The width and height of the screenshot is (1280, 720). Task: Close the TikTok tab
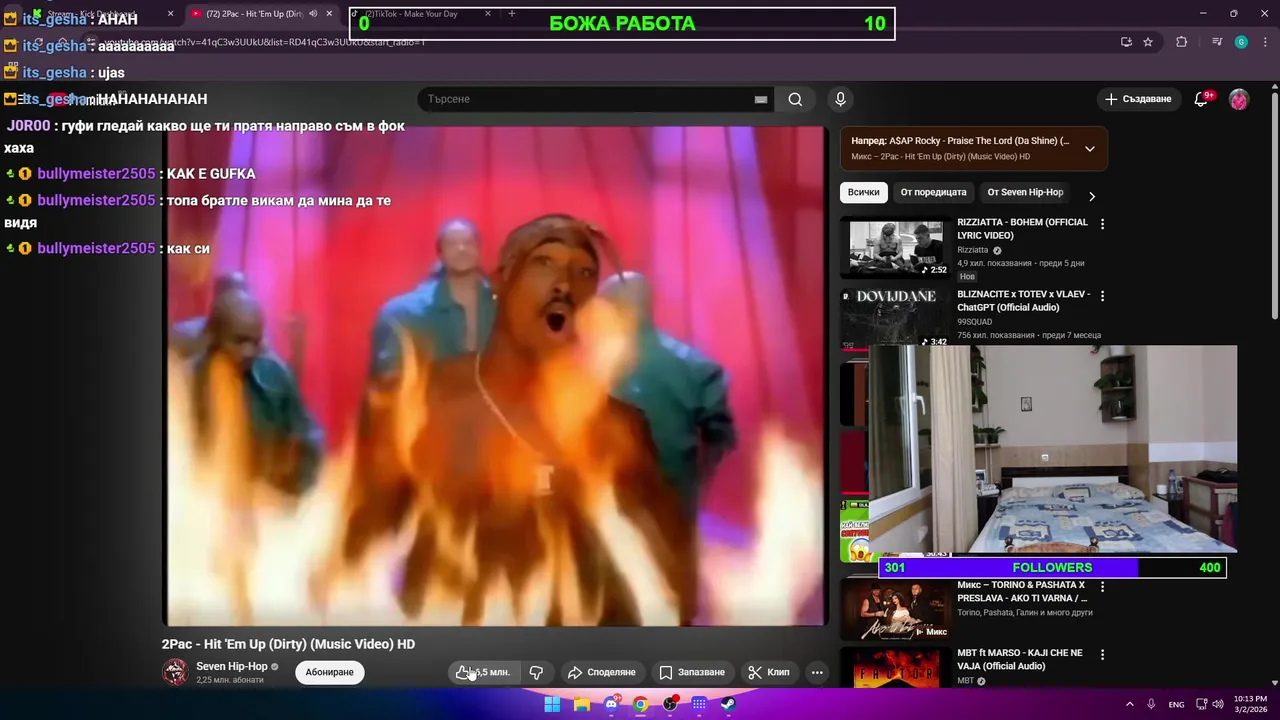(x=488, y=13)
